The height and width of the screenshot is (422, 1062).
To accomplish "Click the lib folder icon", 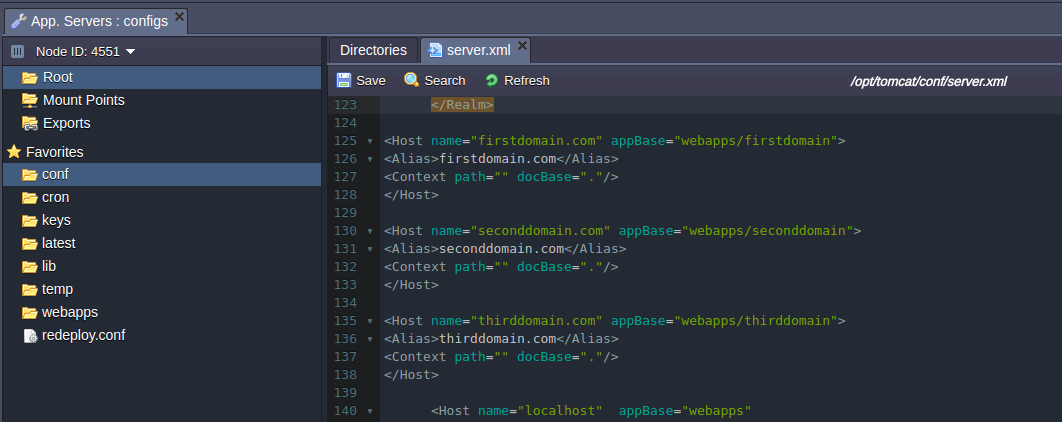I will point(29,267).
